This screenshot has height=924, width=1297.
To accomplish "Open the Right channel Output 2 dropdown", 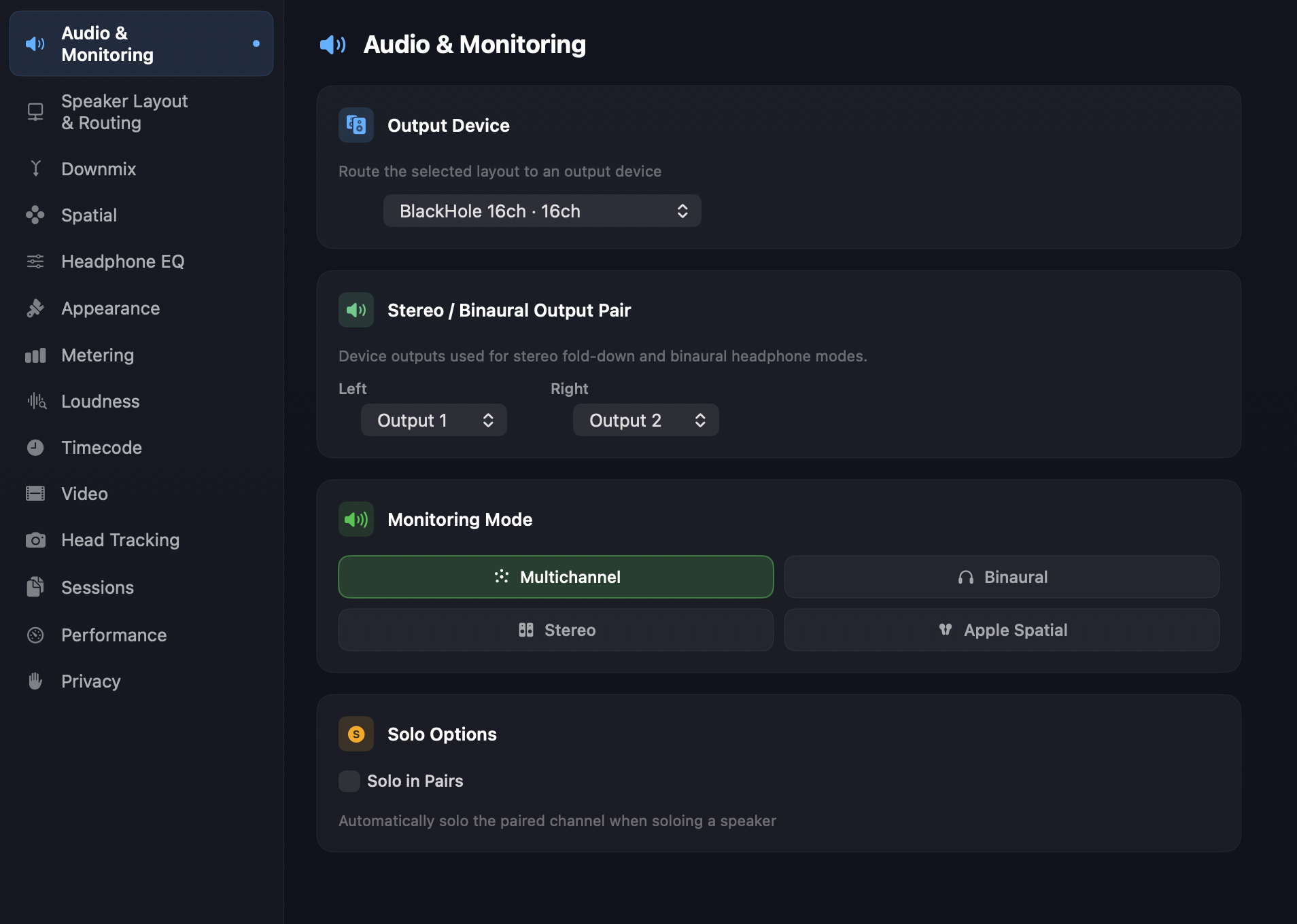I will [646, 420].
